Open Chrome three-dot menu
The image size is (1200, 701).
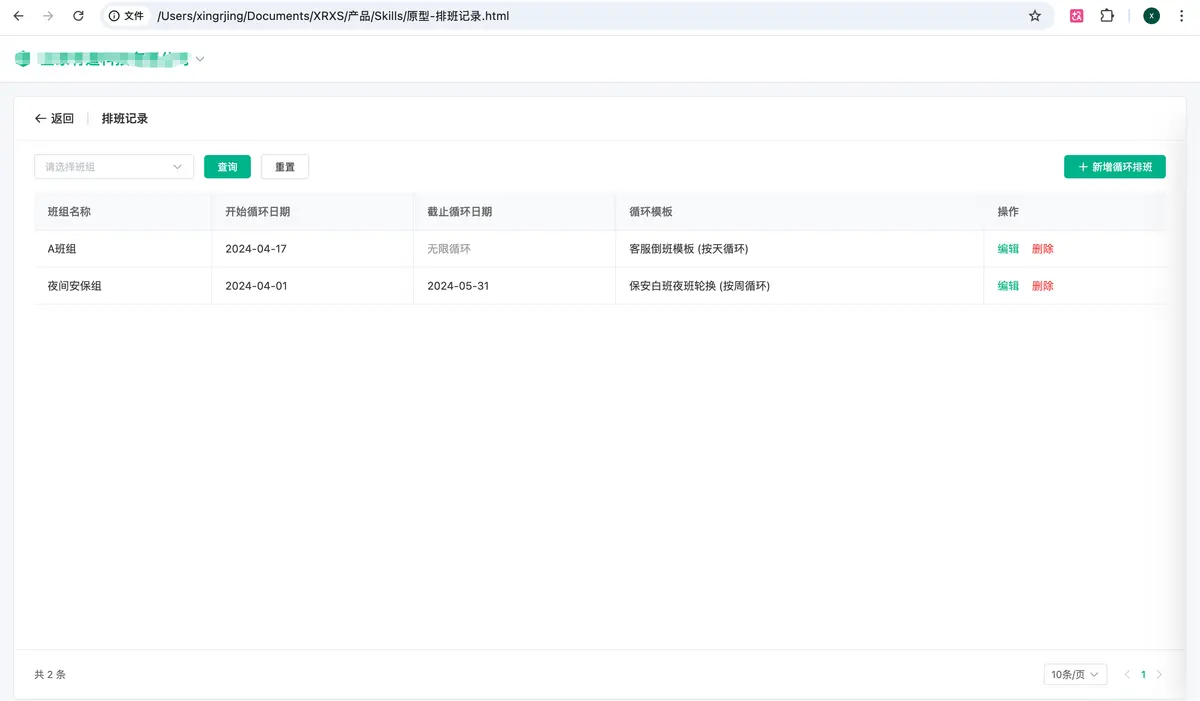tap(1181, 16)
